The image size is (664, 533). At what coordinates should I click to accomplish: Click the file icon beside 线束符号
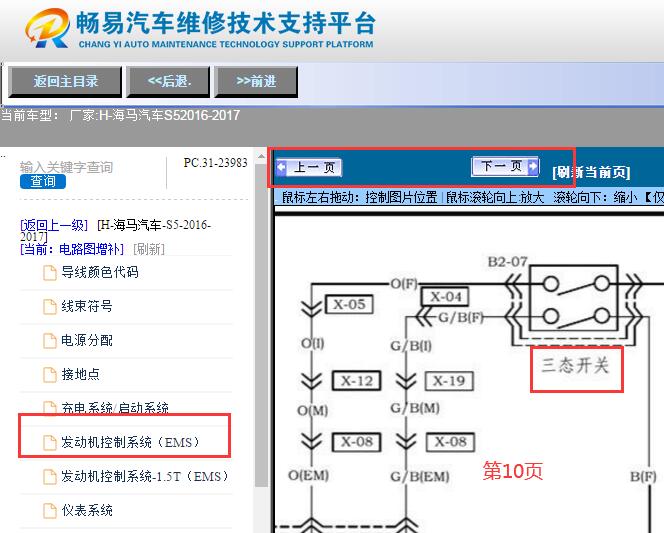click(50, 307)
